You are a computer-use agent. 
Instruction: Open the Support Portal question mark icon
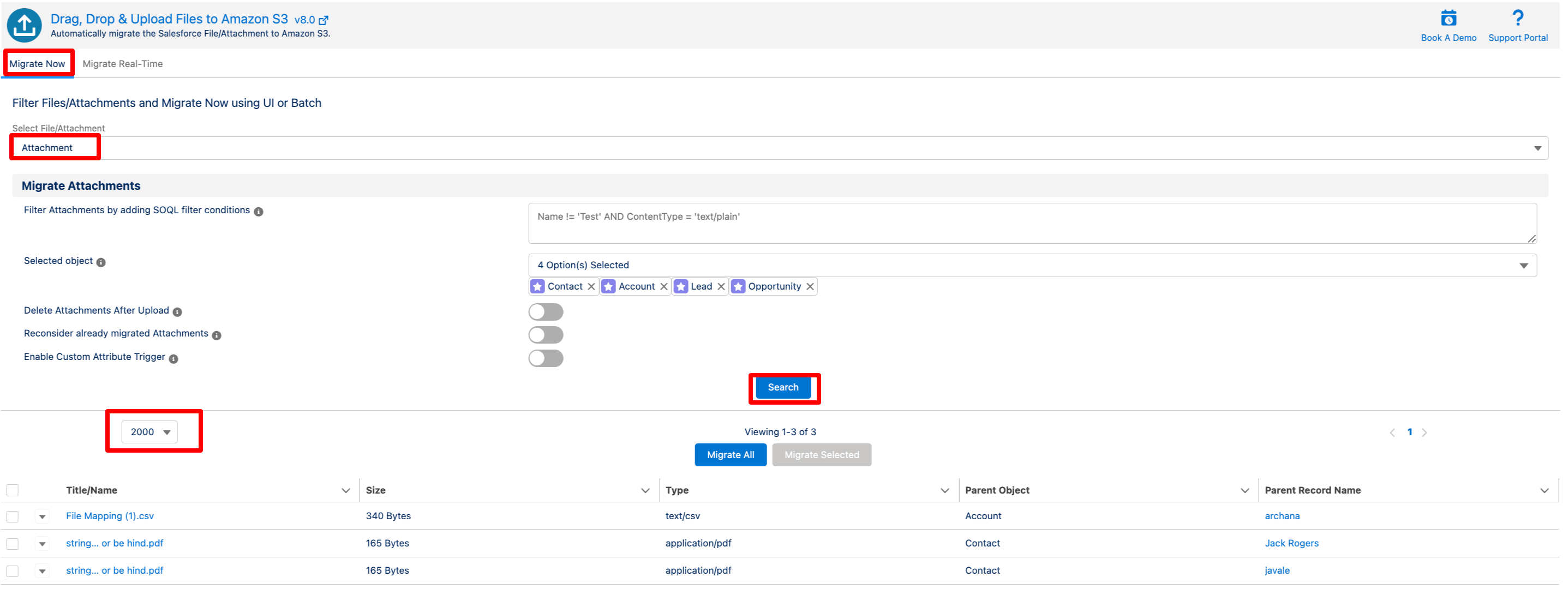pyautogui.click(x=1517, y=18)
